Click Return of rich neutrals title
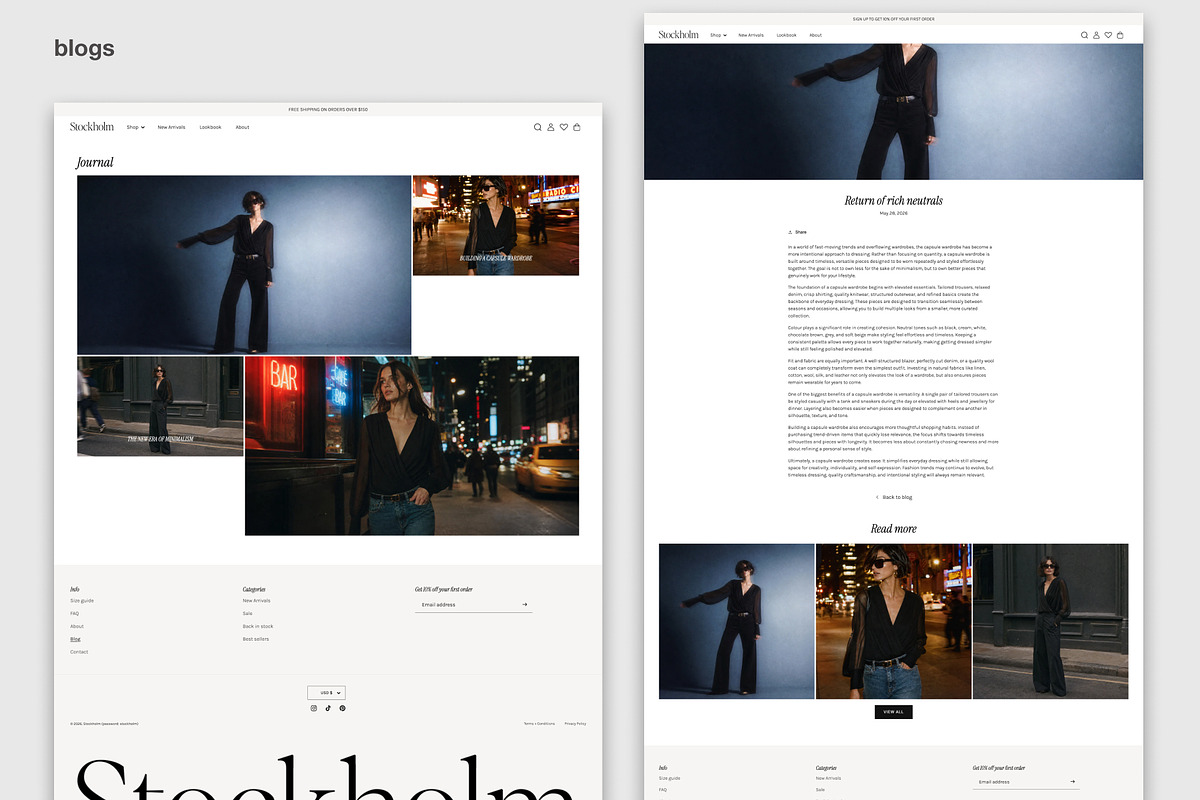The height and width of the screenshot is (800, 1200). [894, 201]
